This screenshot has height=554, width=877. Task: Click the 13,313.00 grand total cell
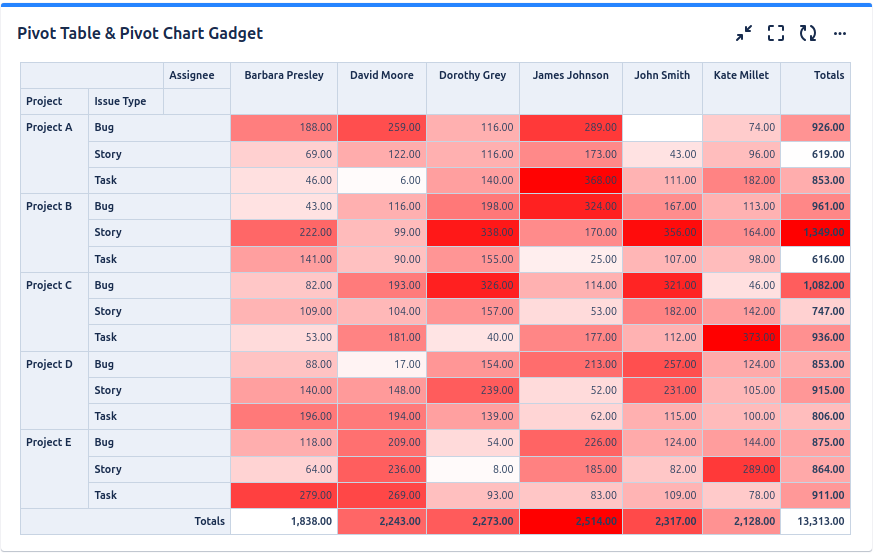coord(815,521)
